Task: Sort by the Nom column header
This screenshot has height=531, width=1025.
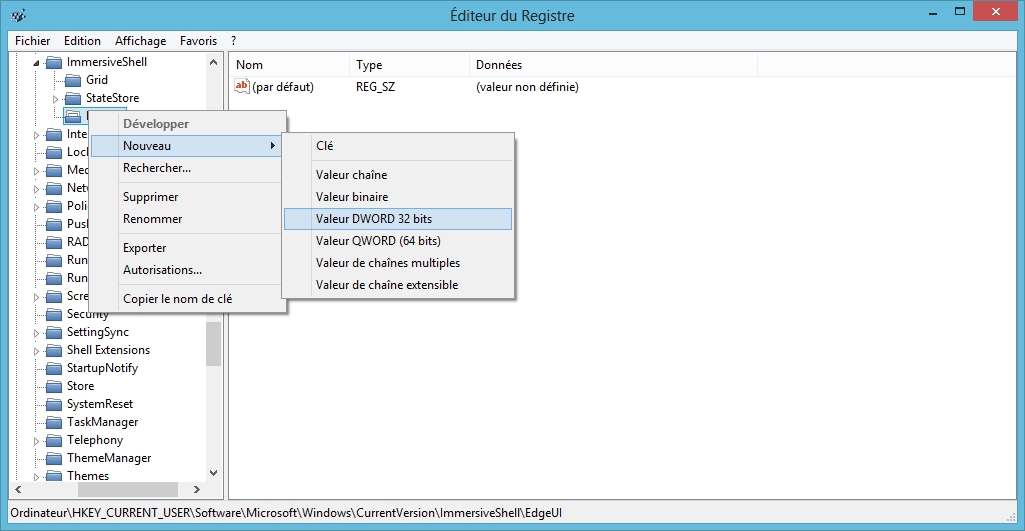Action: click(x=290, y=65)
